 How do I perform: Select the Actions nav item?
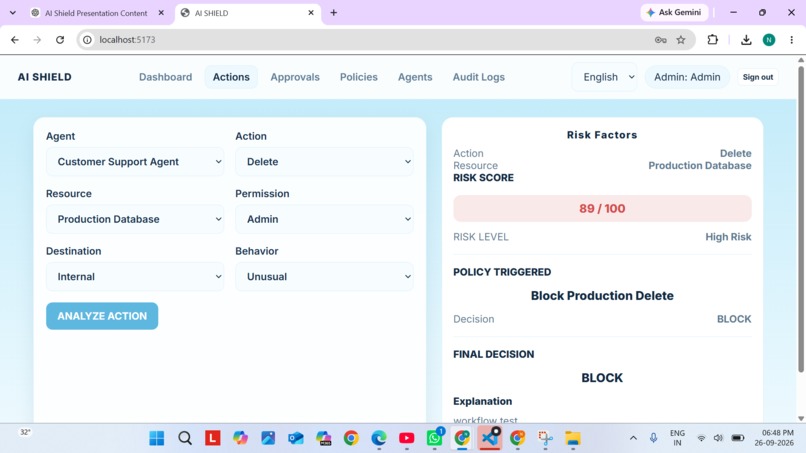click(x=231, y=77)
